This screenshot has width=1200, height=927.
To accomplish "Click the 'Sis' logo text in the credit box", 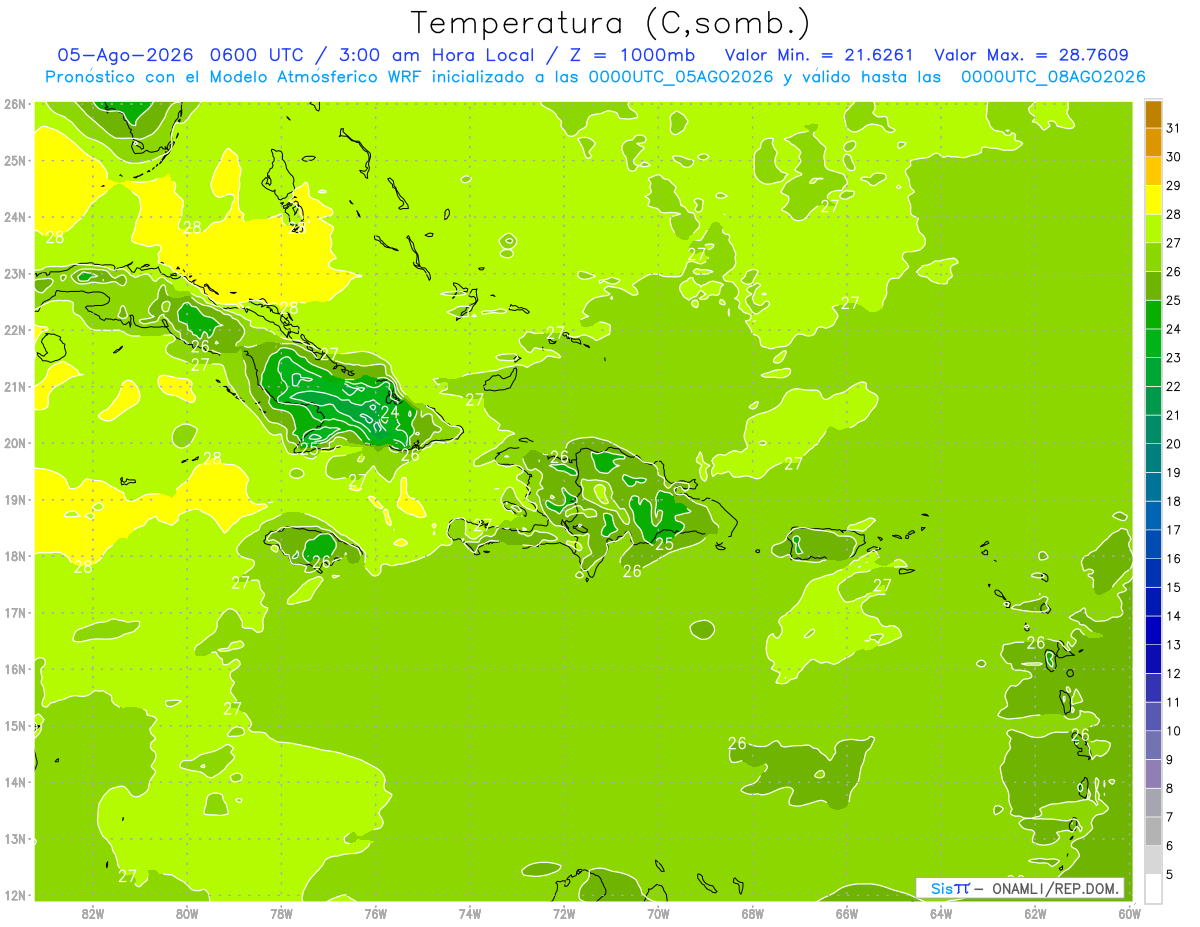I will pyautogui.click(x=941, y=888).
